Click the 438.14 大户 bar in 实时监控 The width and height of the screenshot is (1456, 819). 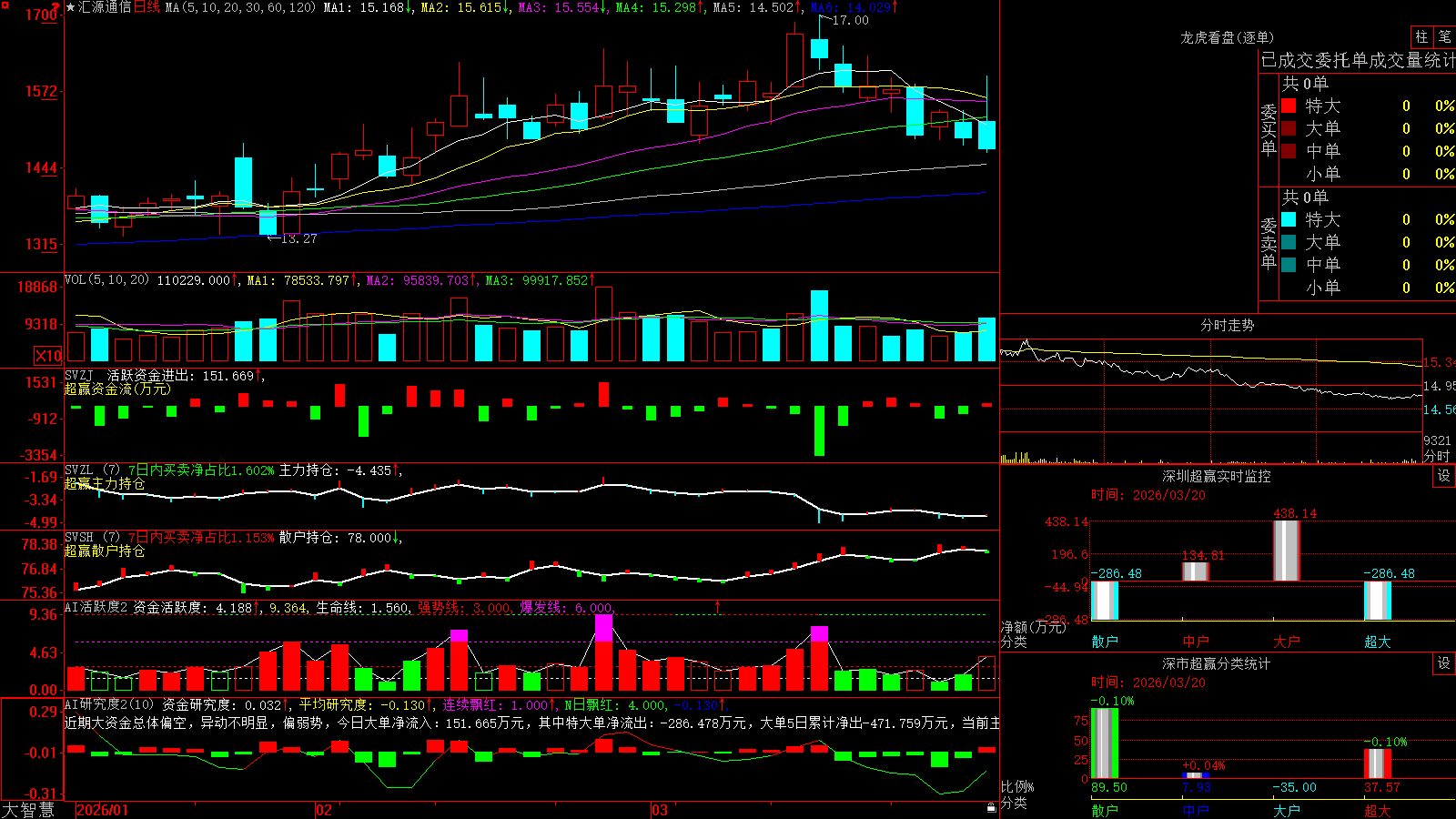(1287, 551)
